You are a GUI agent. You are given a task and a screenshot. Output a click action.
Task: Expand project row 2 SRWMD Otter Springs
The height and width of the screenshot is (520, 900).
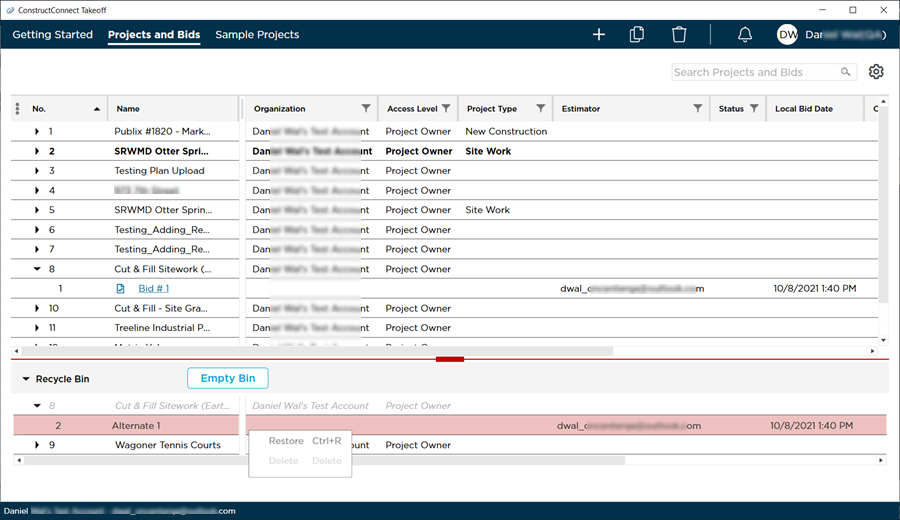click(37, 151)
